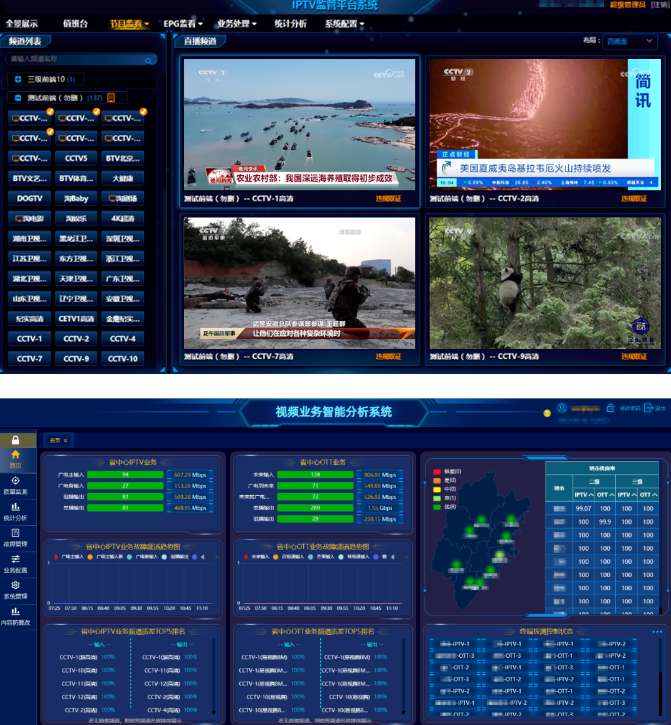Open the 布局 layout dropdown

tap(630, 41)
